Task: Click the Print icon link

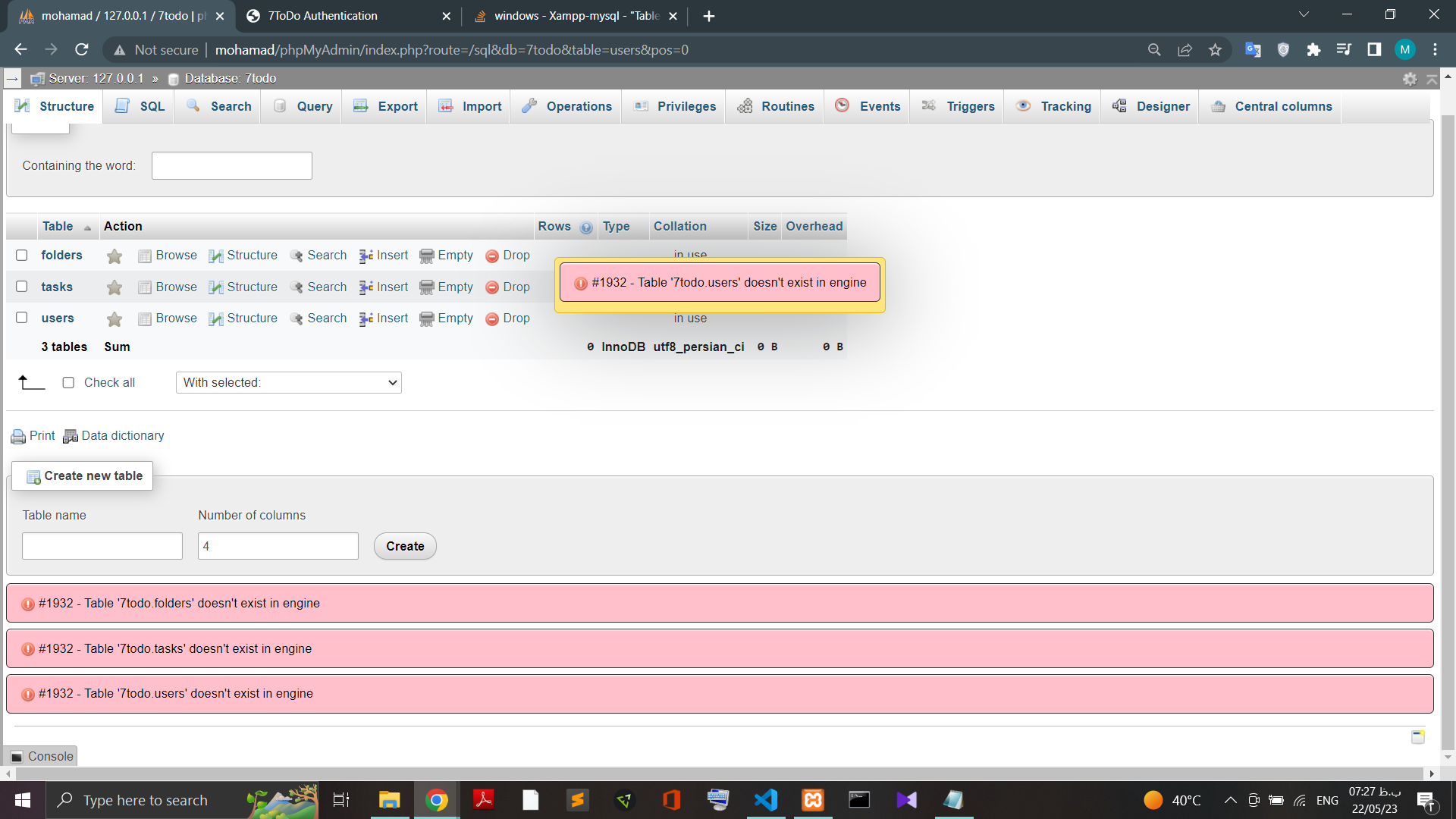Action: click(x=33, y=436)
